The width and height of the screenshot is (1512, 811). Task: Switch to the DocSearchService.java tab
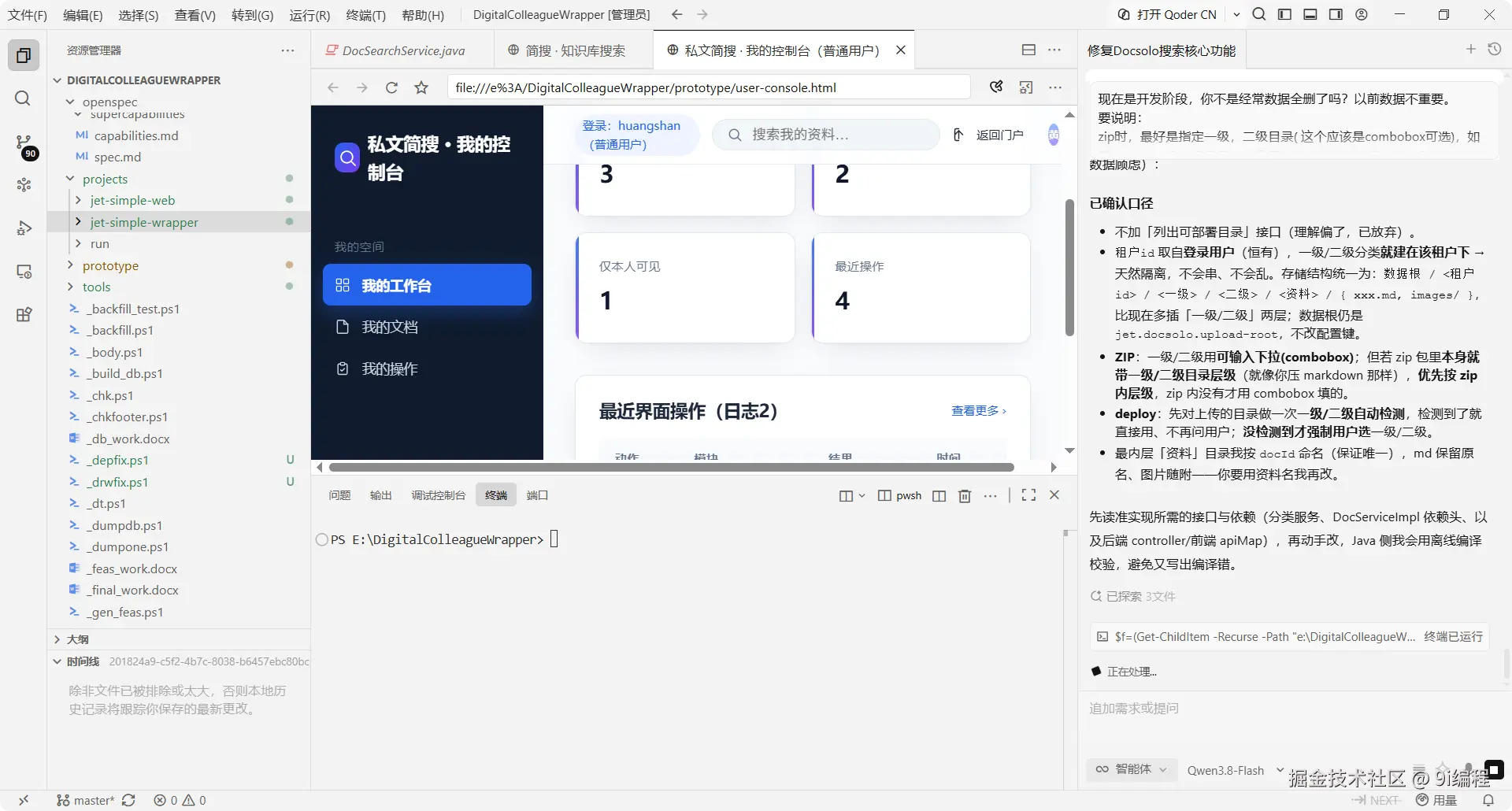[402, 50]
